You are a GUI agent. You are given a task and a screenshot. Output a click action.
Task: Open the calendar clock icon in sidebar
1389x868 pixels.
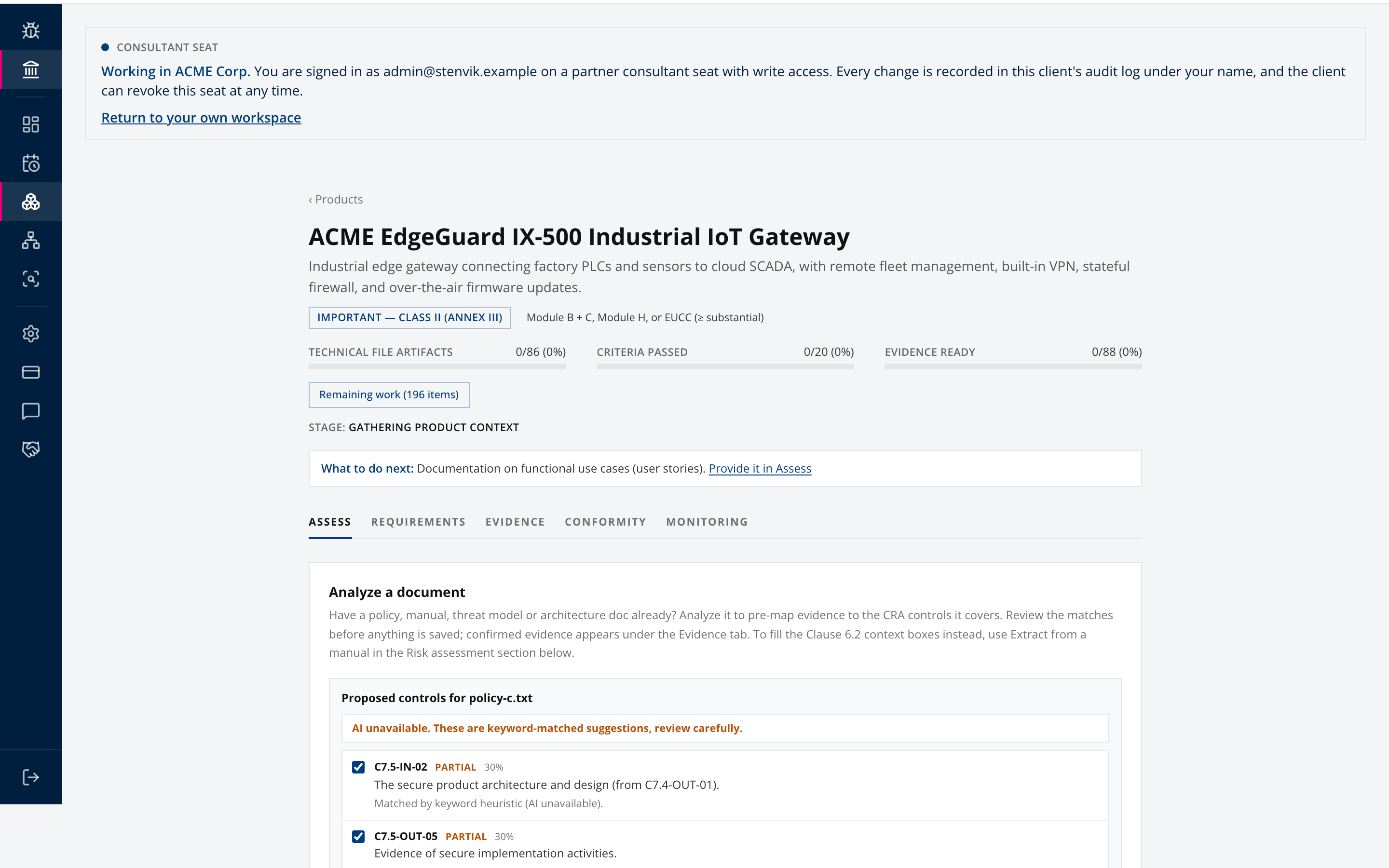click(x=30, y=163)
